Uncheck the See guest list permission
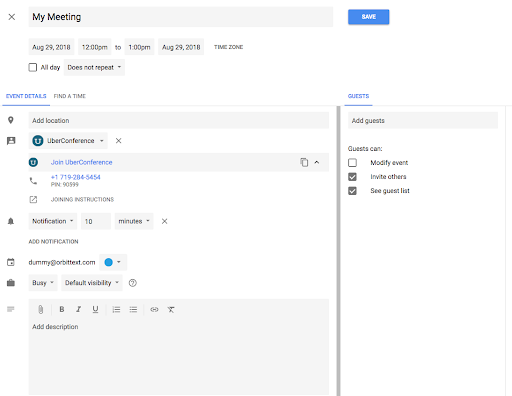This screenshot has width=512, height=396. (x=352, y=191)
